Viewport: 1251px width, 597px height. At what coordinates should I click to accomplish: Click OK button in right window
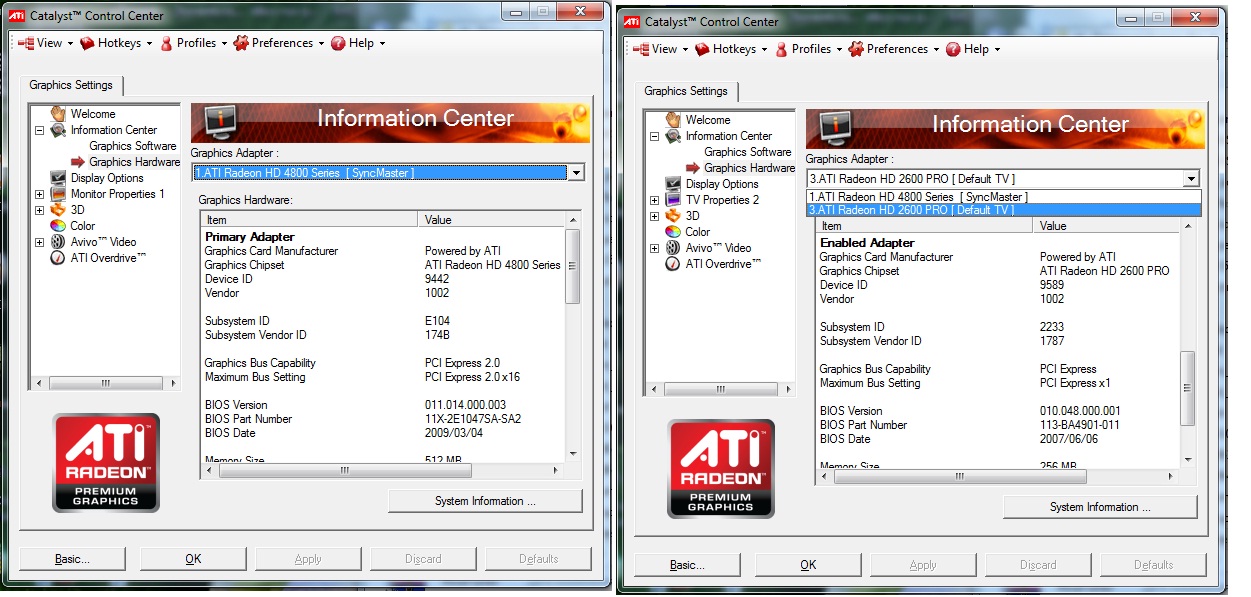(x=808, y=565)
